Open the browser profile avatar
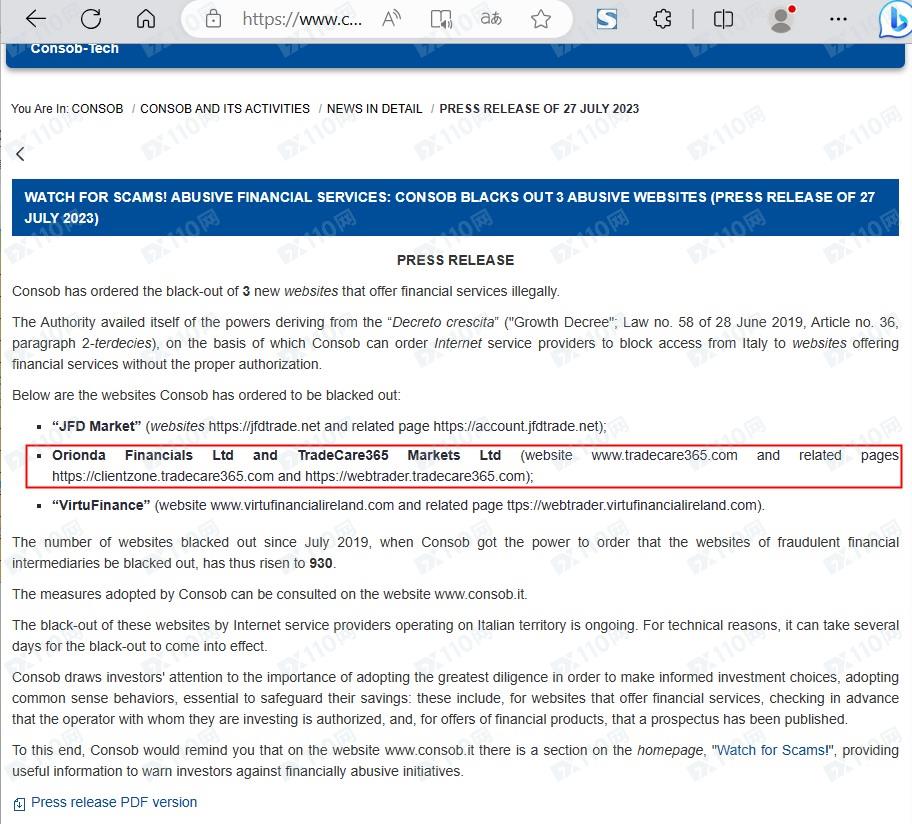 782,19
